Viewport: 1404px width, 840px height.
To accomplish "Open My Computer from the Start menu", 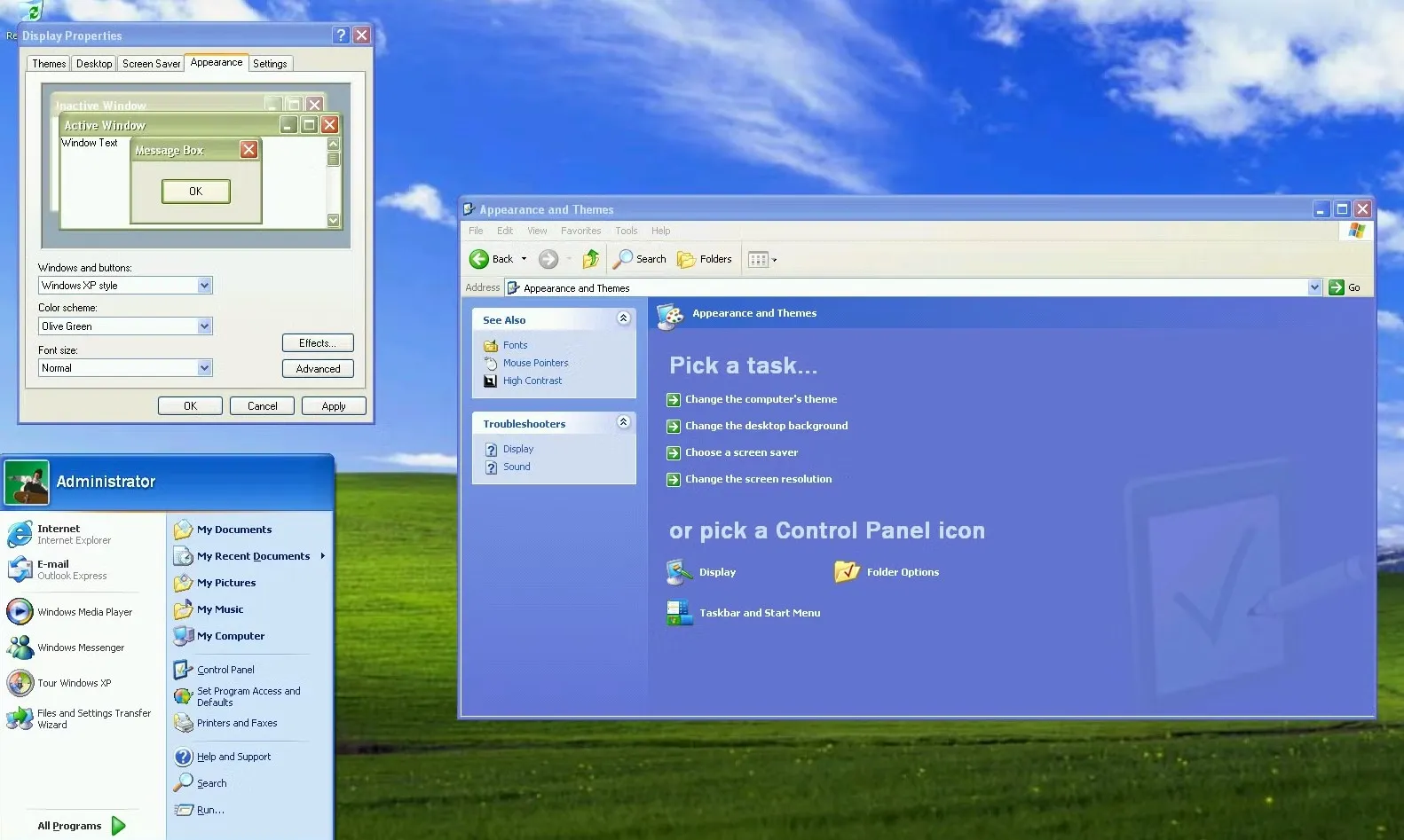I will click(x=219, y=636).
